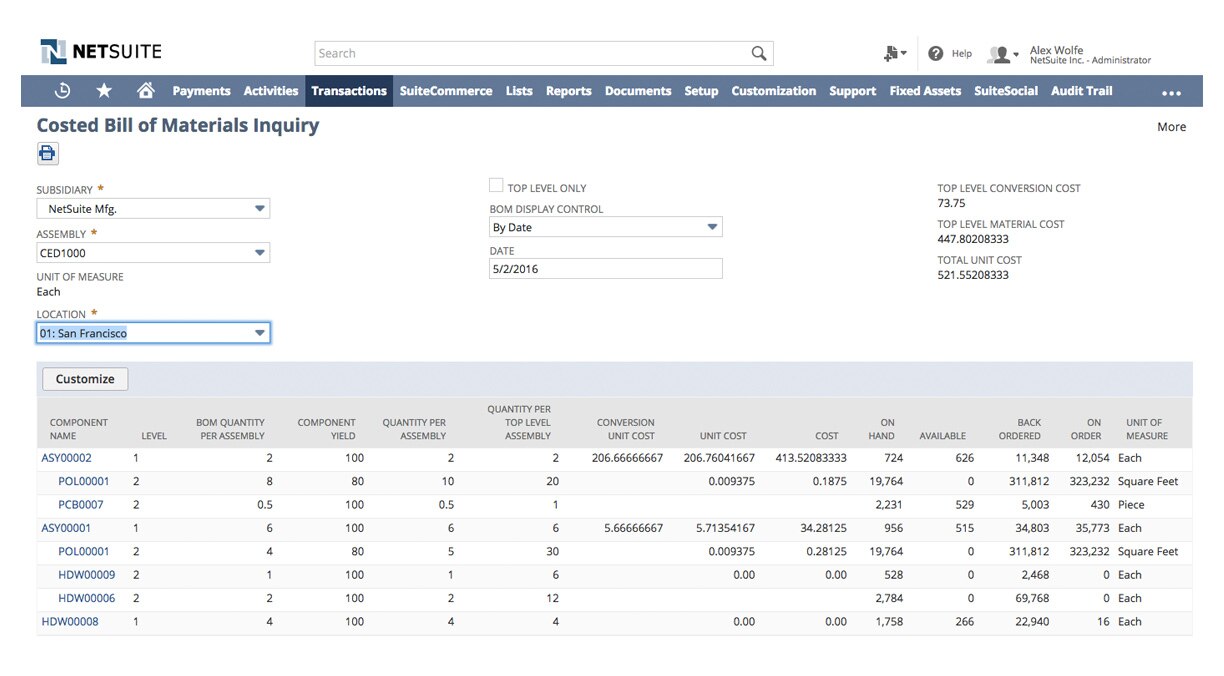Open the Reports menu
The width and height of the screenshot is (1224, 676).
568,91
